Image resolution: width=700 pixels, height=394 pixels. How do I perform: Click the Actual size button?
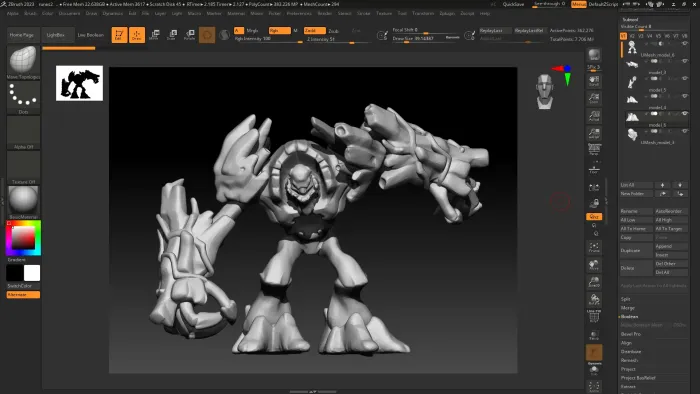tap(594, 116)
